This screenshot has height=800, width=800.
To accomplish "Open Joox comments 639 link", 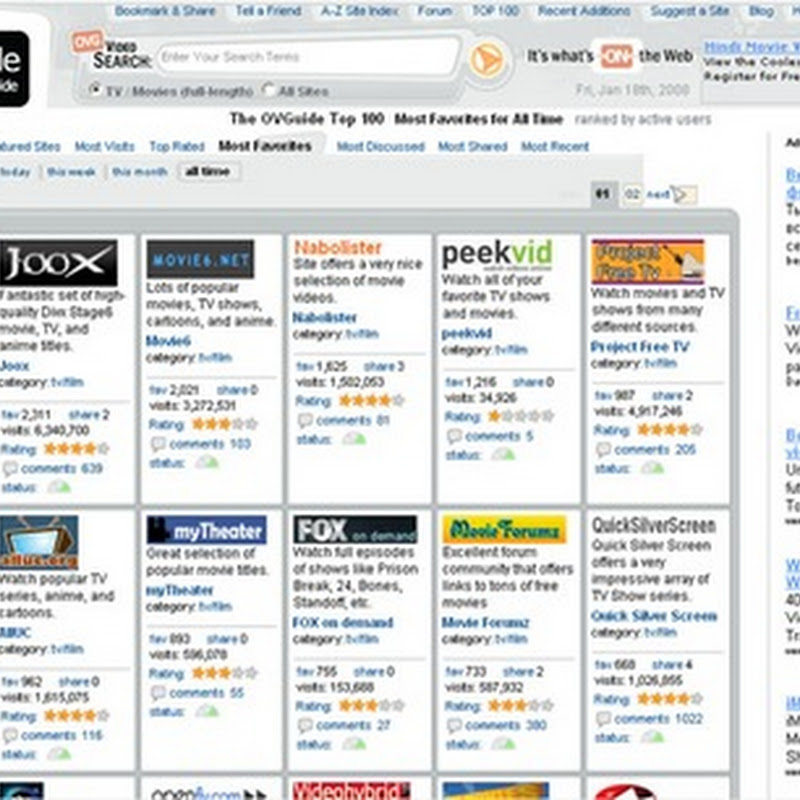I will pos(62,468).
